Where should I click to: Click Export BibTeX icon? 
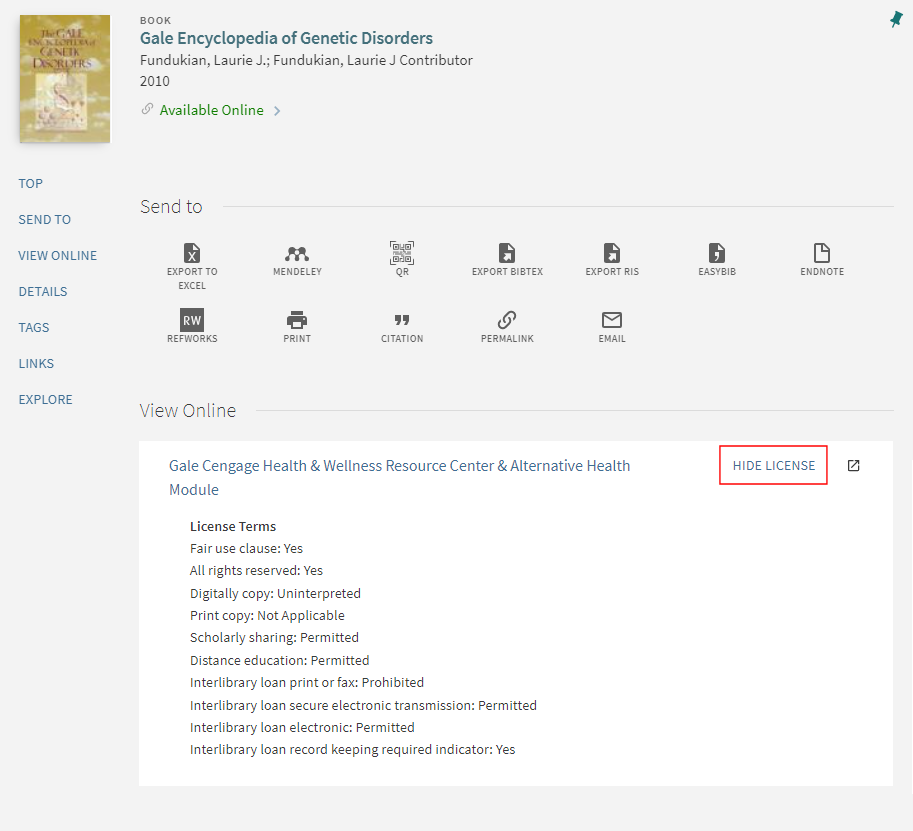tap(507, 253)
